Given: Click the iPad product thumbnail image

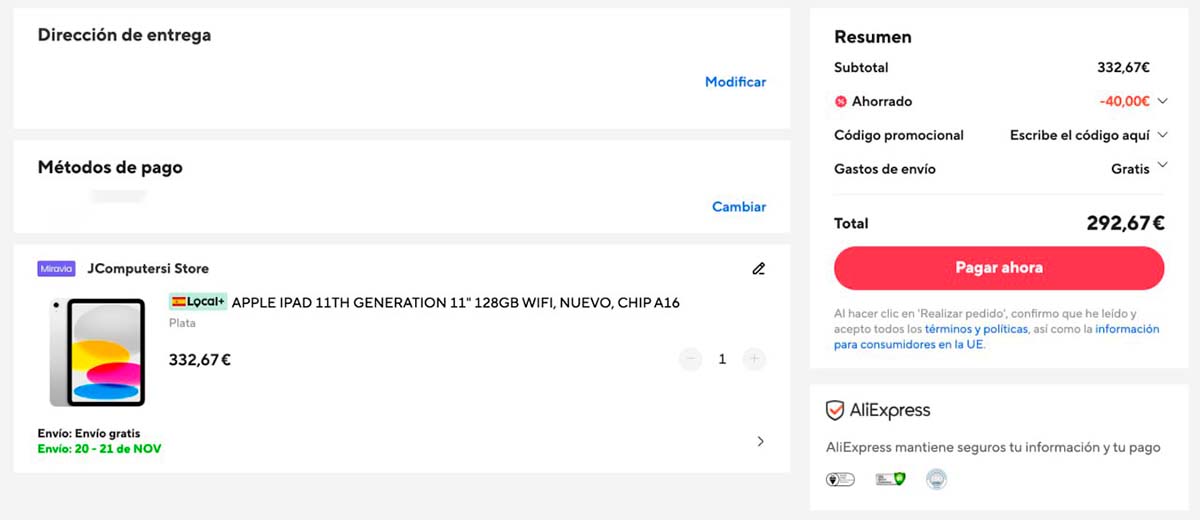Looking at the screenshot, I should (x=97, y=352).
